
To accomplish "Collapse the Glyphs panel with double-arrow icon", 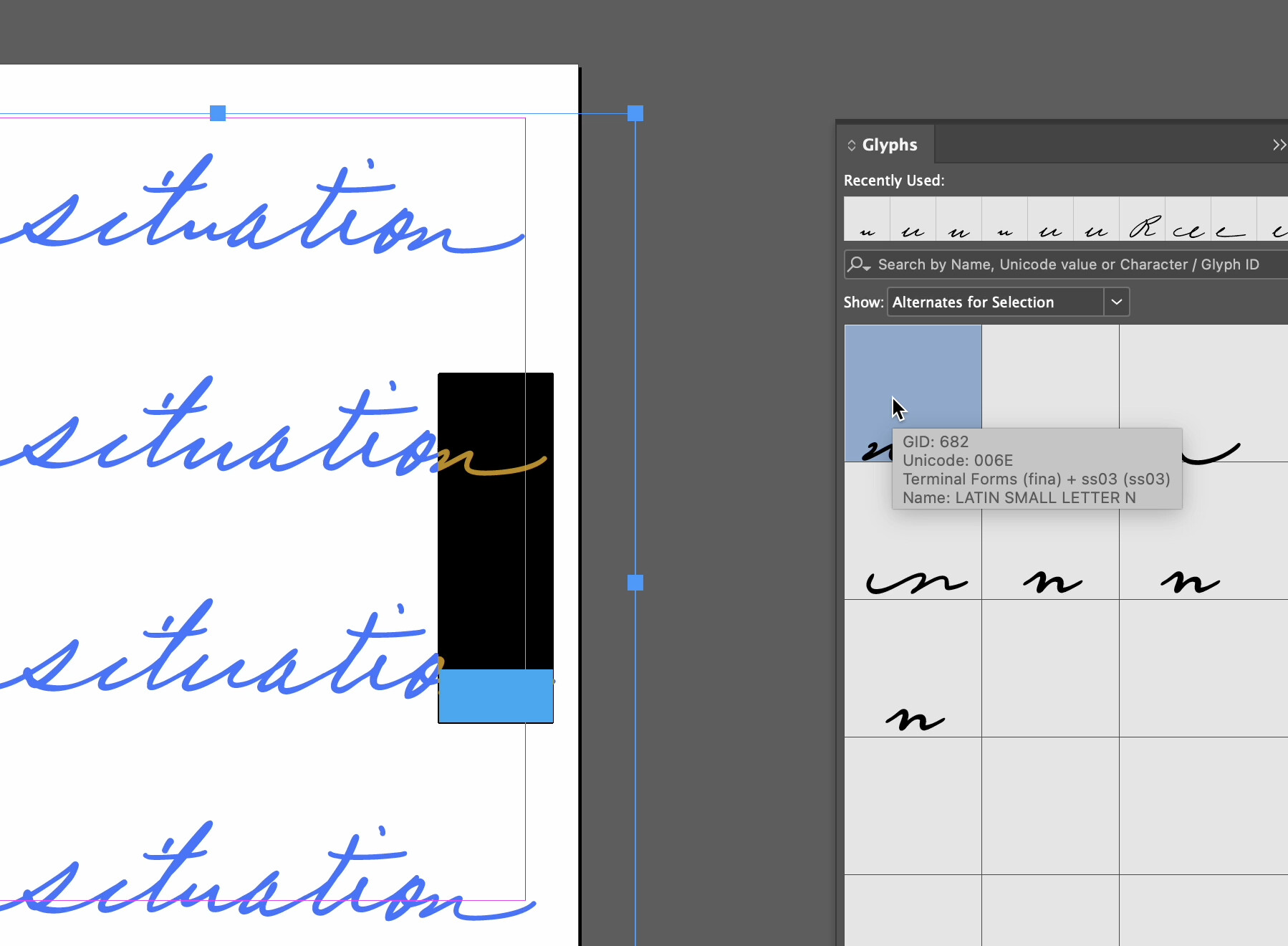I will click(1279, 145).
